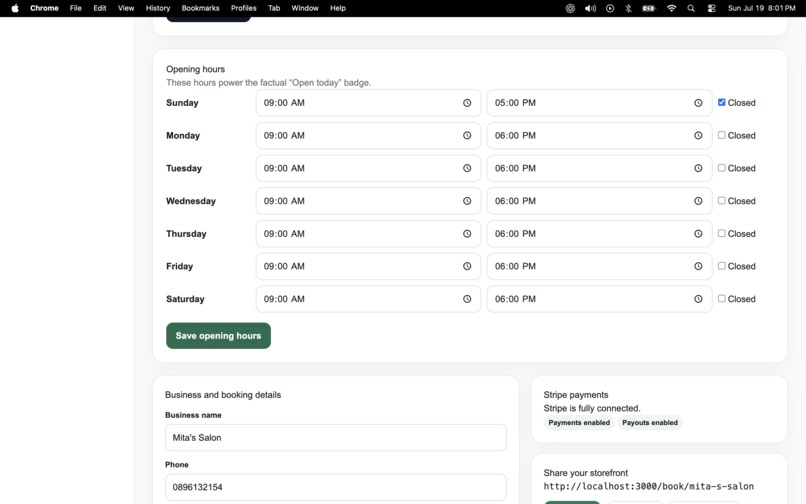The image size is (806, 504).
Task: Open volume control in menu bar
Action: 590,8
